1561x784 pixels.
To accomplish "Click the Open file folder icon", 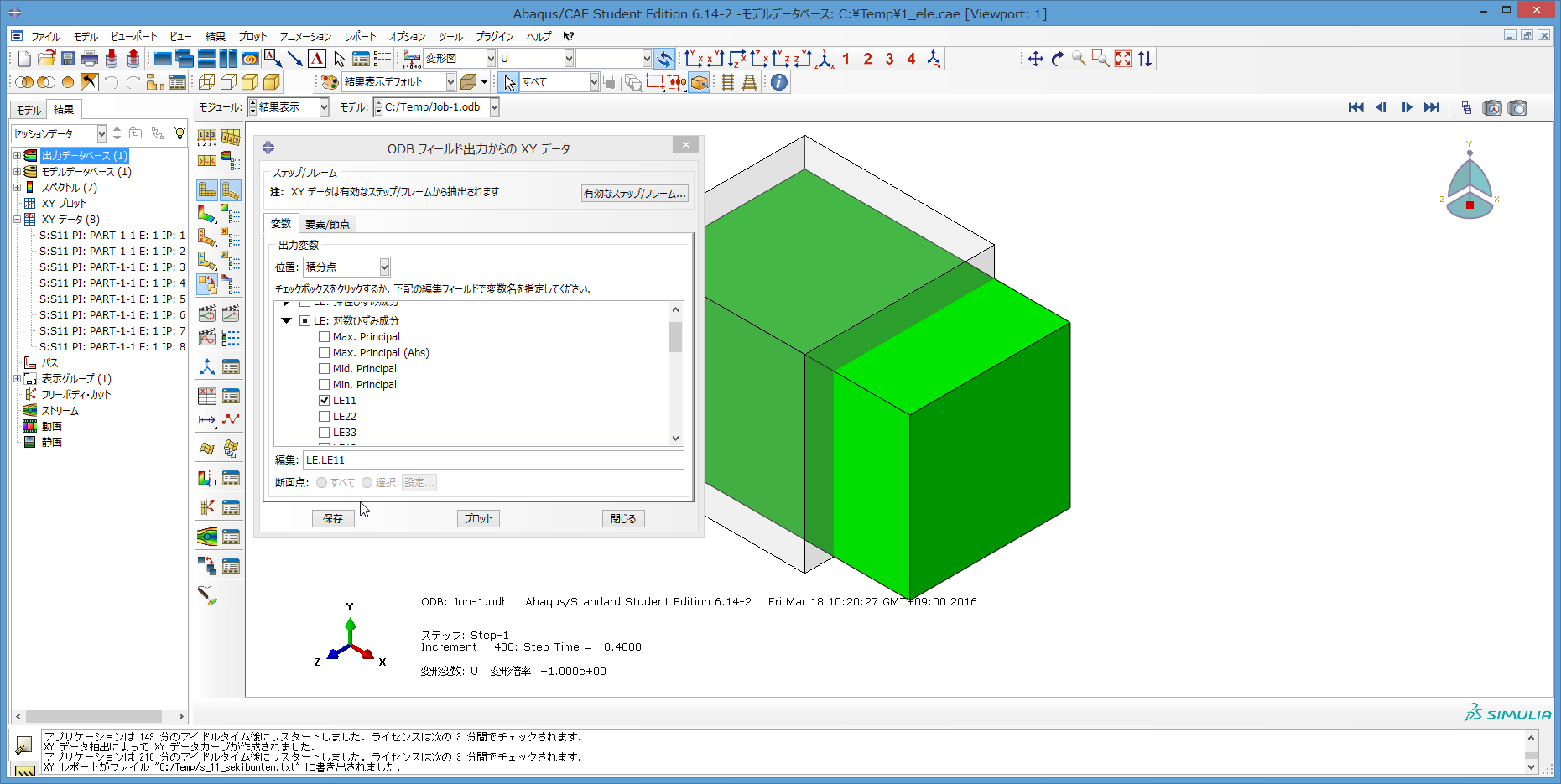I will pyautogui.click(x=46, y=59).
